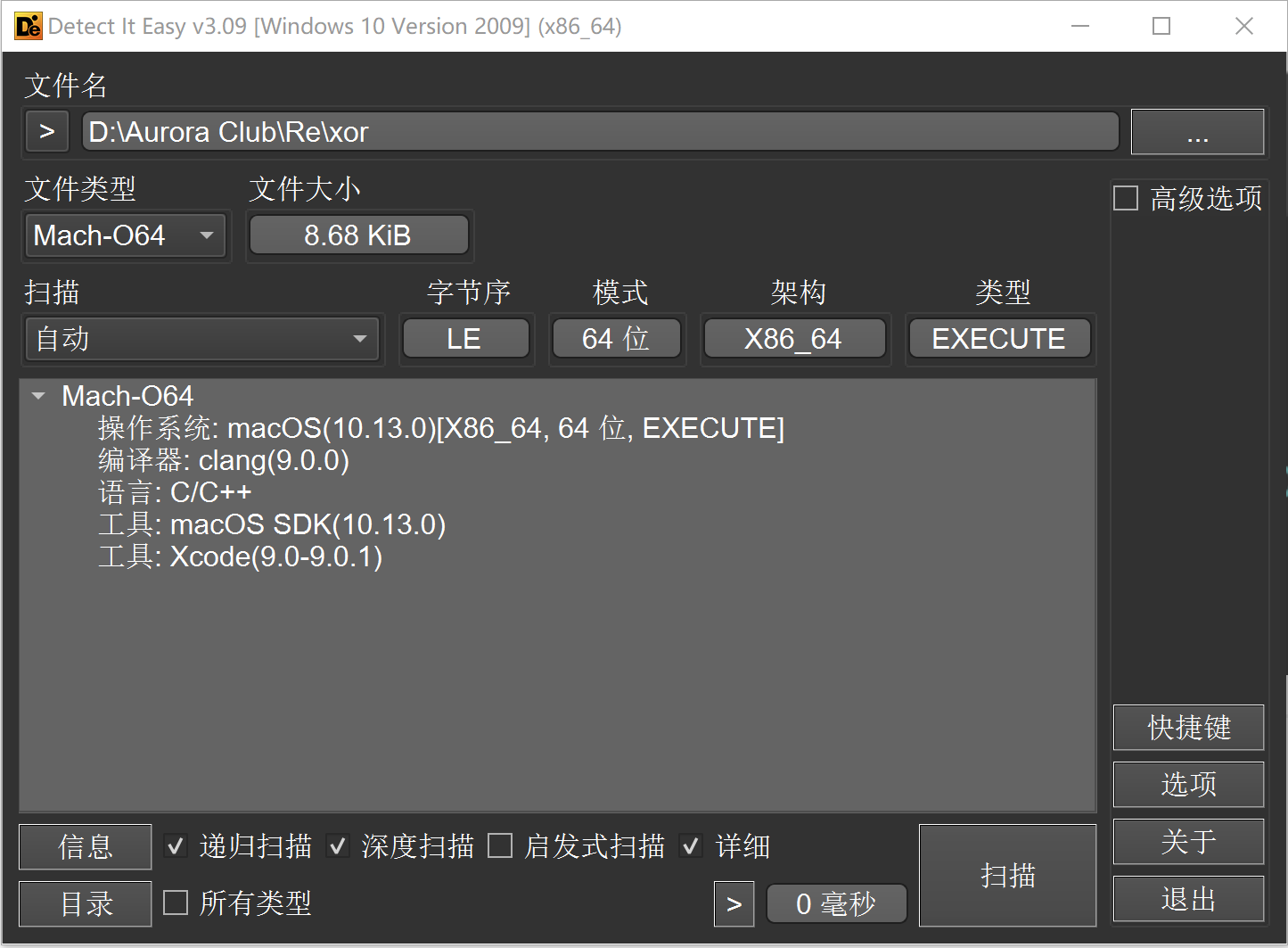Click the '>' button next to 0 毫秒
The height and width of the screenshot is (948, 1288).
pyautogui.click(x=734, y=904)
